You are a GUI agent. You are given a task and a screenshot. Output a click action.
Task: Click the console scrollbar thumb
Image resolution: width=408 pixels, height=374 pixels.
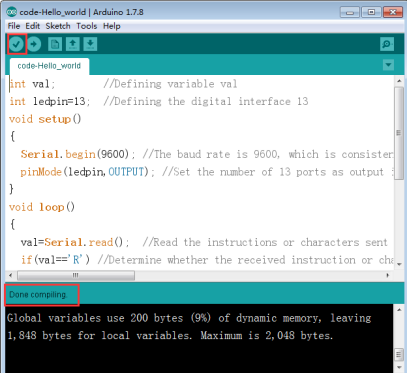coord(399,354)
